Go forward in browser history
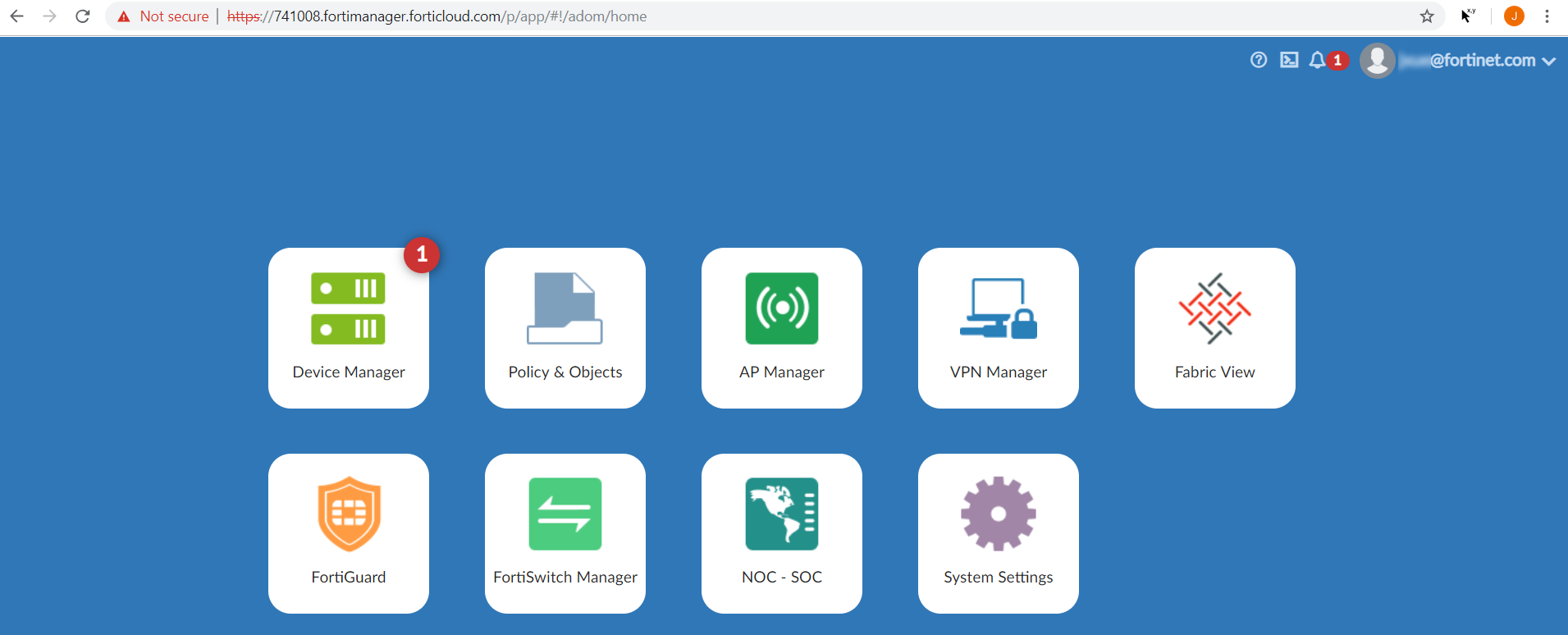 [49, 16]
